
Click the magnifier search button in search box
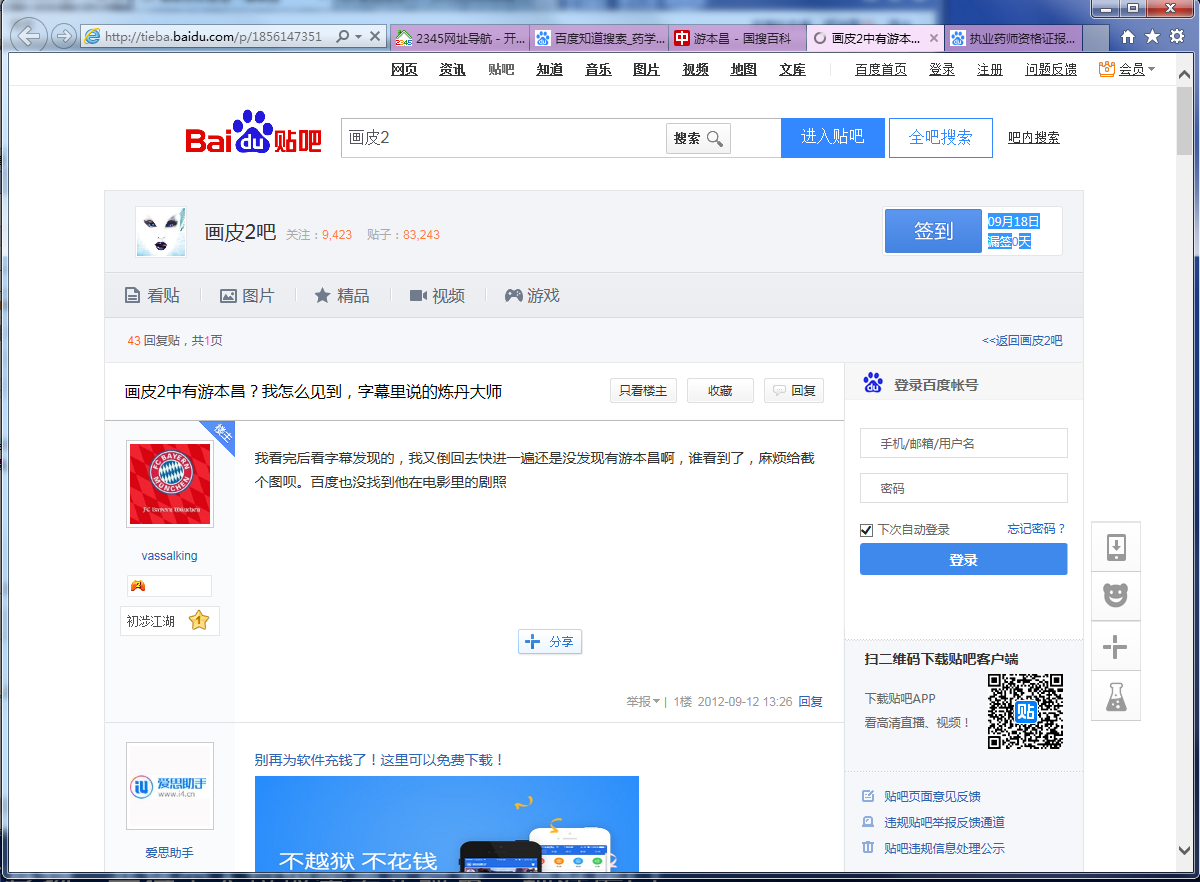point(698,138)
